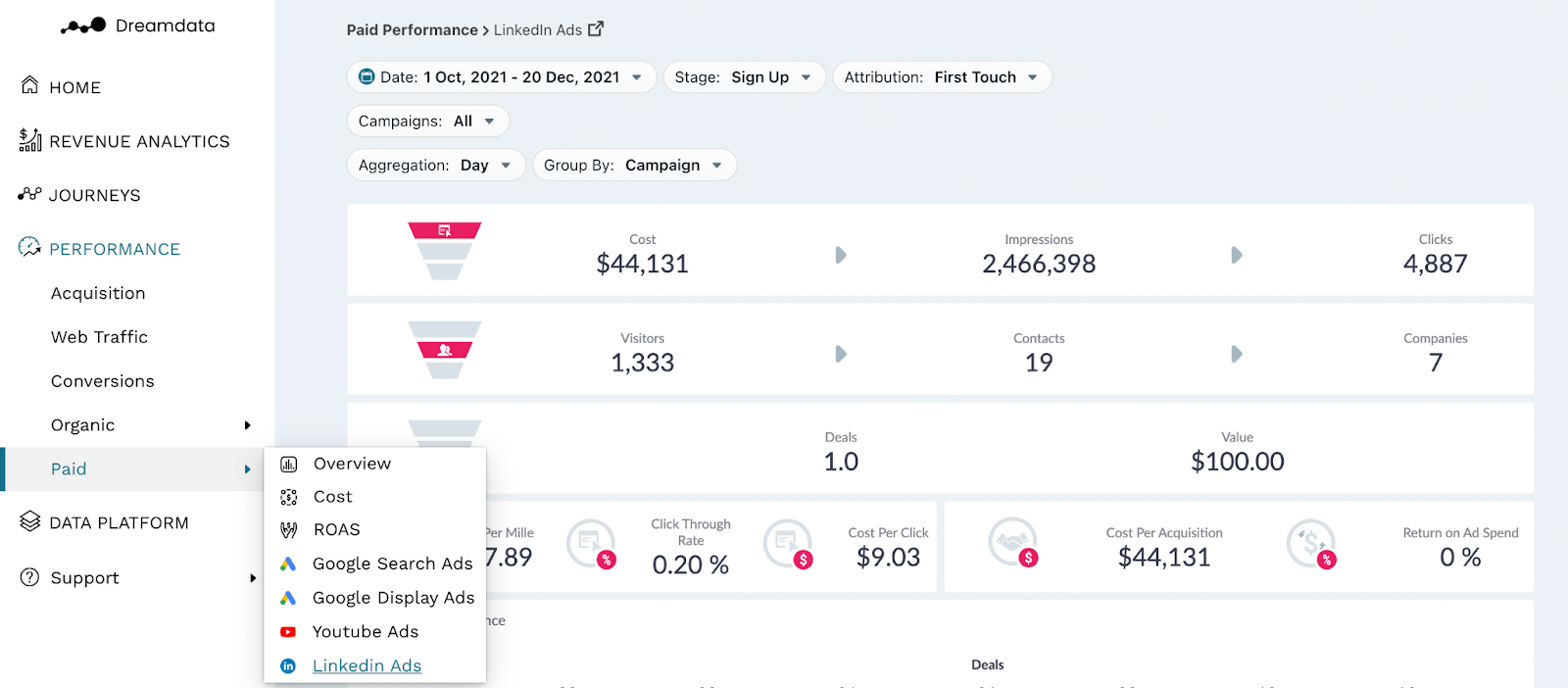Open the Campaigns All dropdown
1568x688 pixels.
[x=428, y=121]
